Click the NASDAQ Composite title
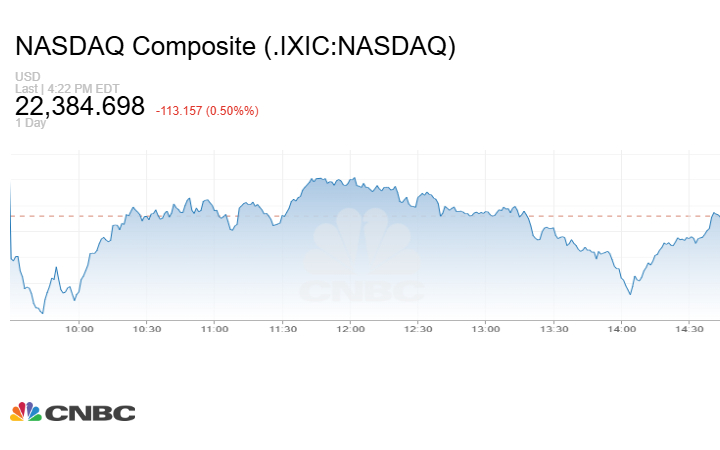This screenshot has width=720, height=450. tap(235, 47)
